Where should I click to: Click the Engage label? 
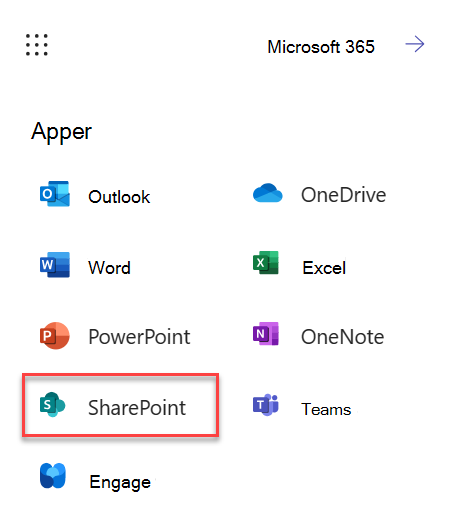[120, 482]
